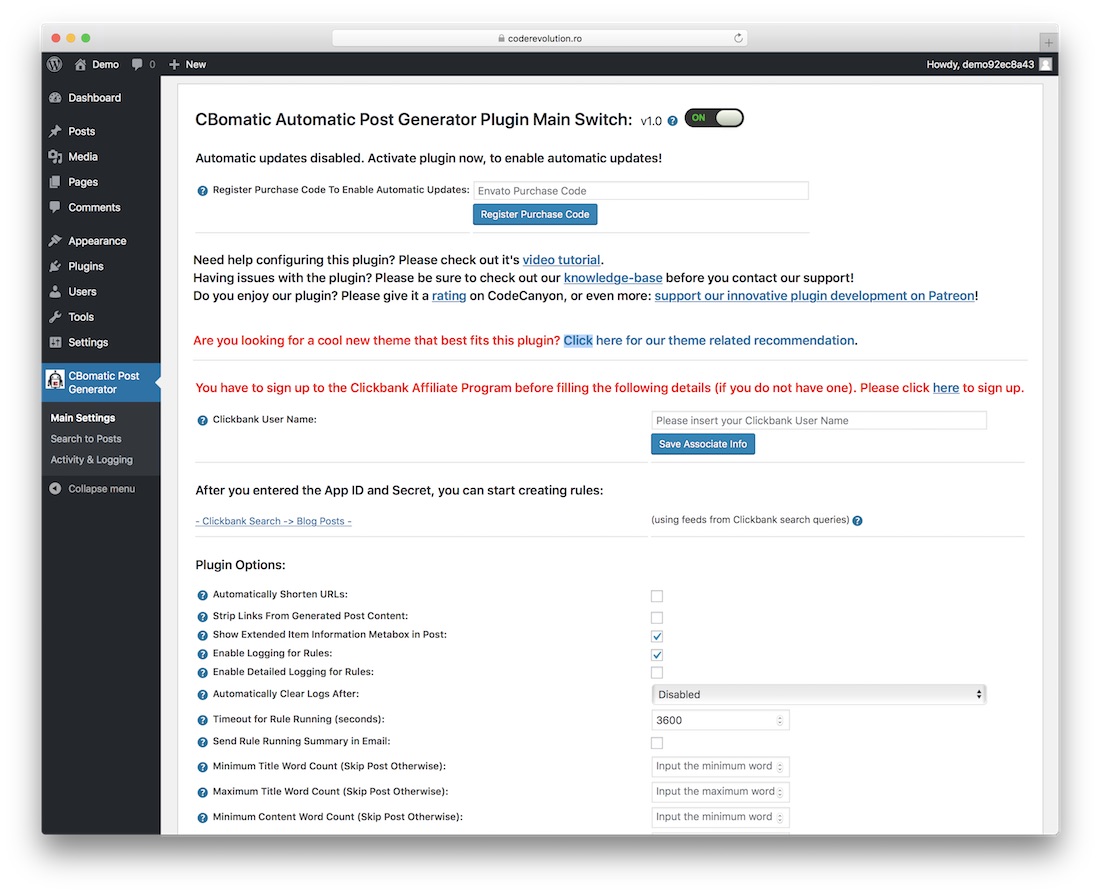1100x894 pixels.
Task: Check Send Rule Running Summary in Email
Action: [x=657, y=742]
